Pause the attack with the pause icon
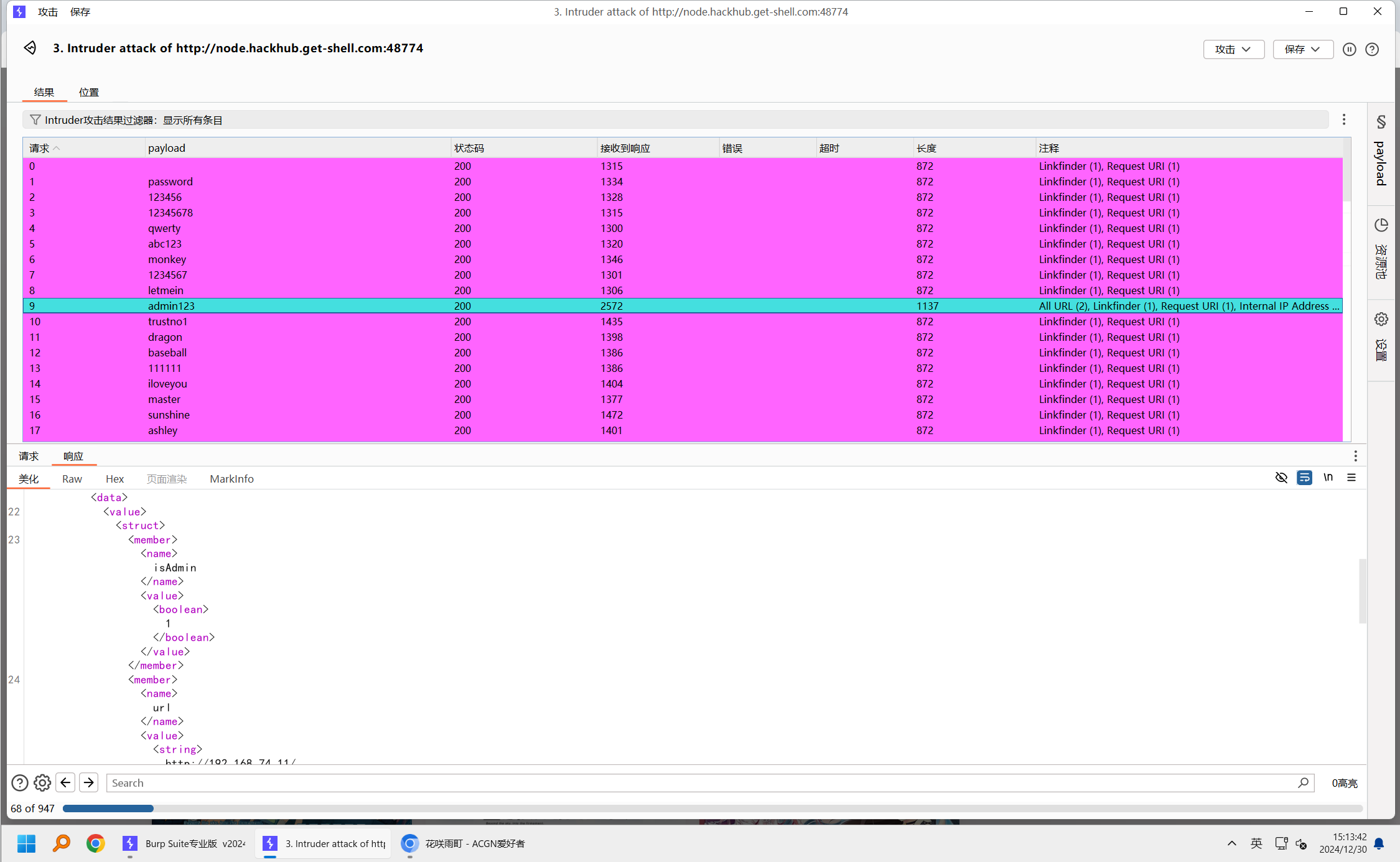Image resolution: width=1400 pixels, height=862 pixels. pyautogui.click(x=1349, y=49)
